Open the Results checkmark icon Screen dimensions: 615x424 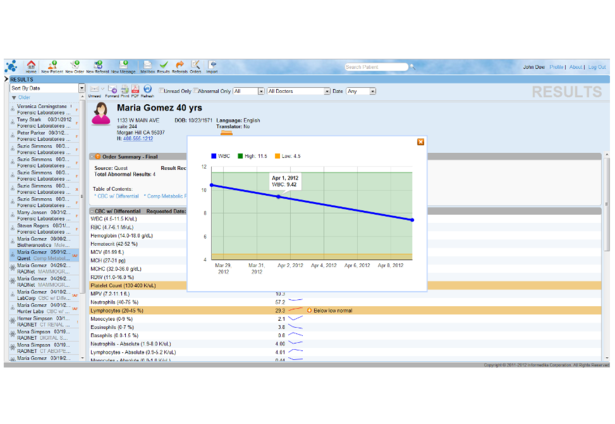click(164, 65)
